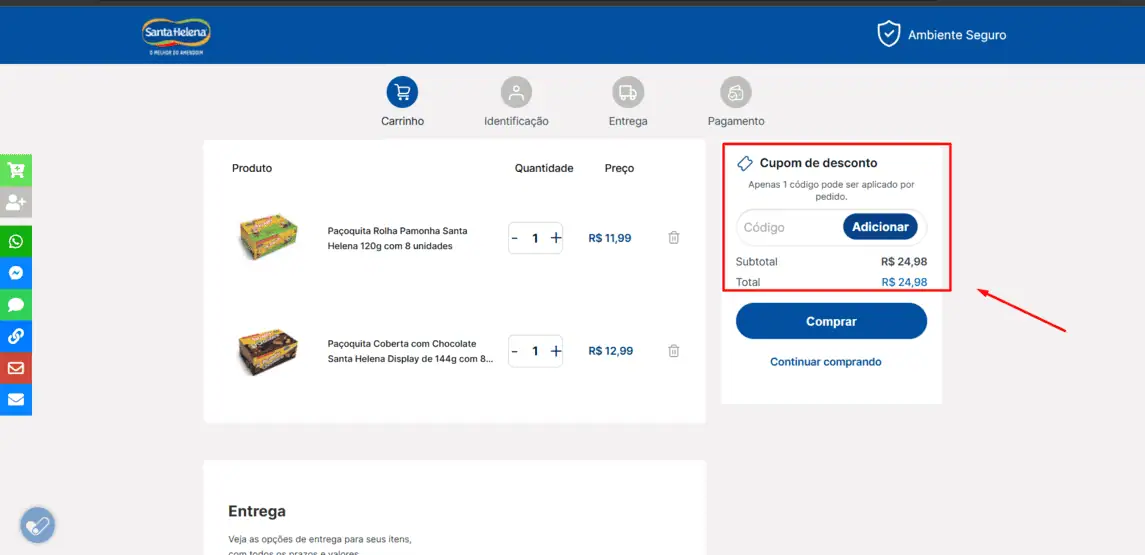The width and height of the screenshot is (1145, 555).
Task: Open the Paçoquita Coberta com Chocolate thumbnail
Action: click(269, 351)
